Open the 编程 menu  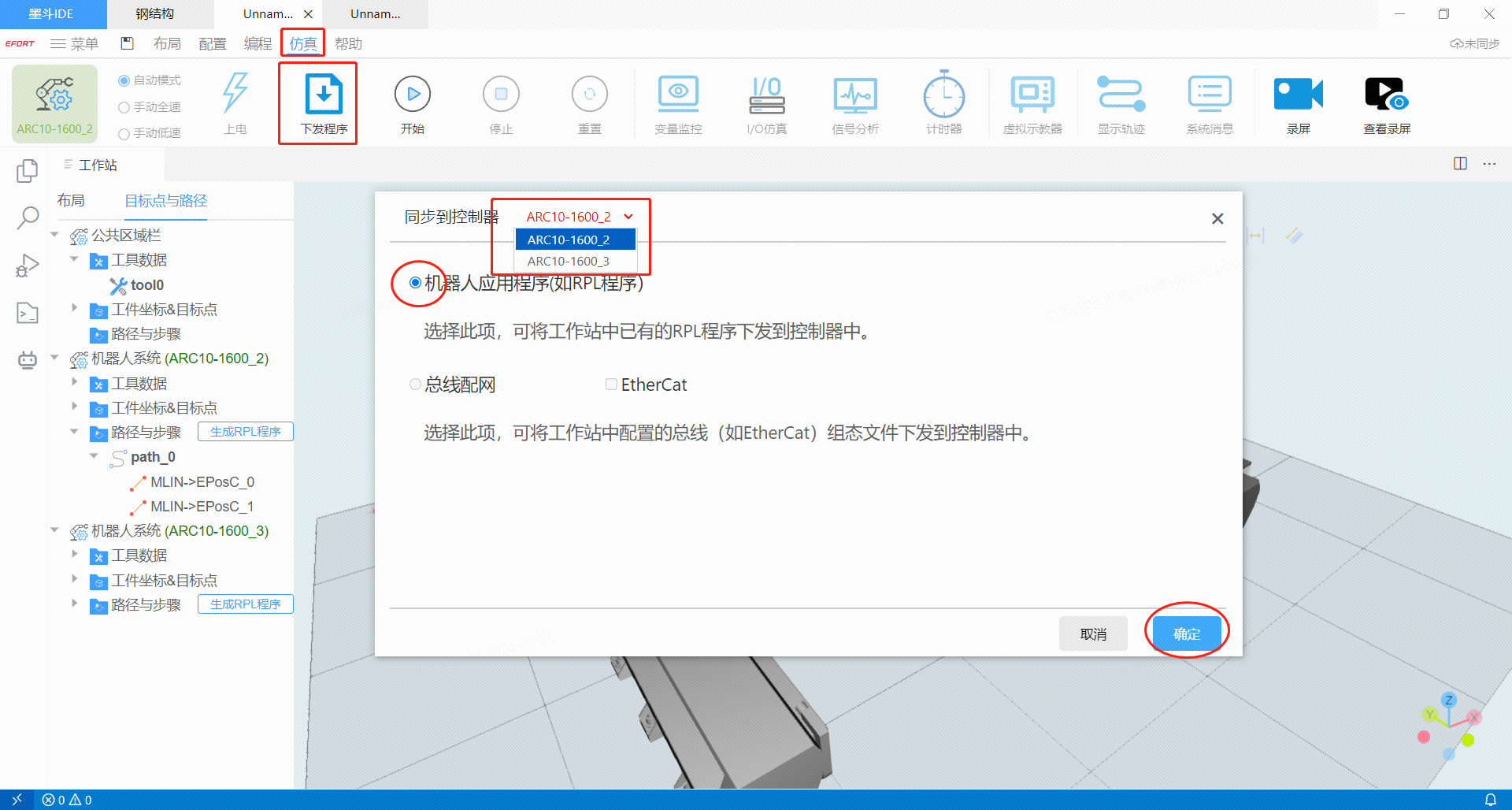tap(258, 44)
